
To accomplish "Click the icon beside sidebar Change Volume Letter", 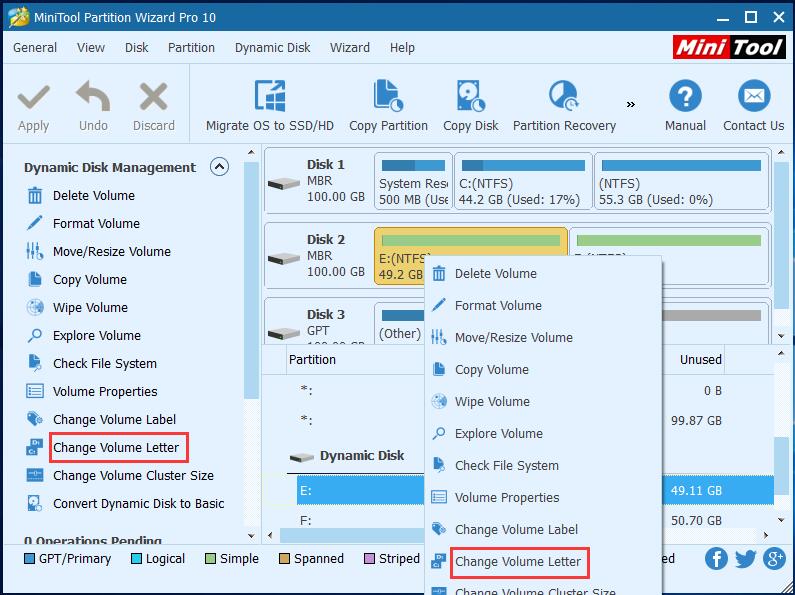I will coord(34,448).
